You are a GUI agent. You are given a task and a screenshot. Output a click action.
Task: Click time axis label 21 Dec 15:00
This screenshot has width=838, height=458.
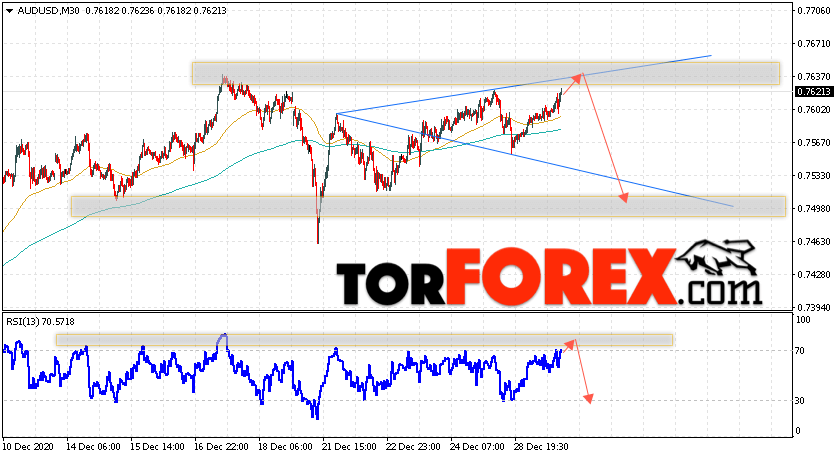350,446
